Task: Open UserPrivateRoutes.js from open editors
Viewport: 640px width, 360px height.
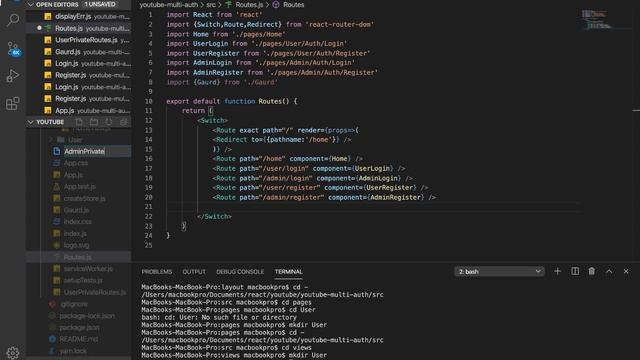Action: pos(79,40)
